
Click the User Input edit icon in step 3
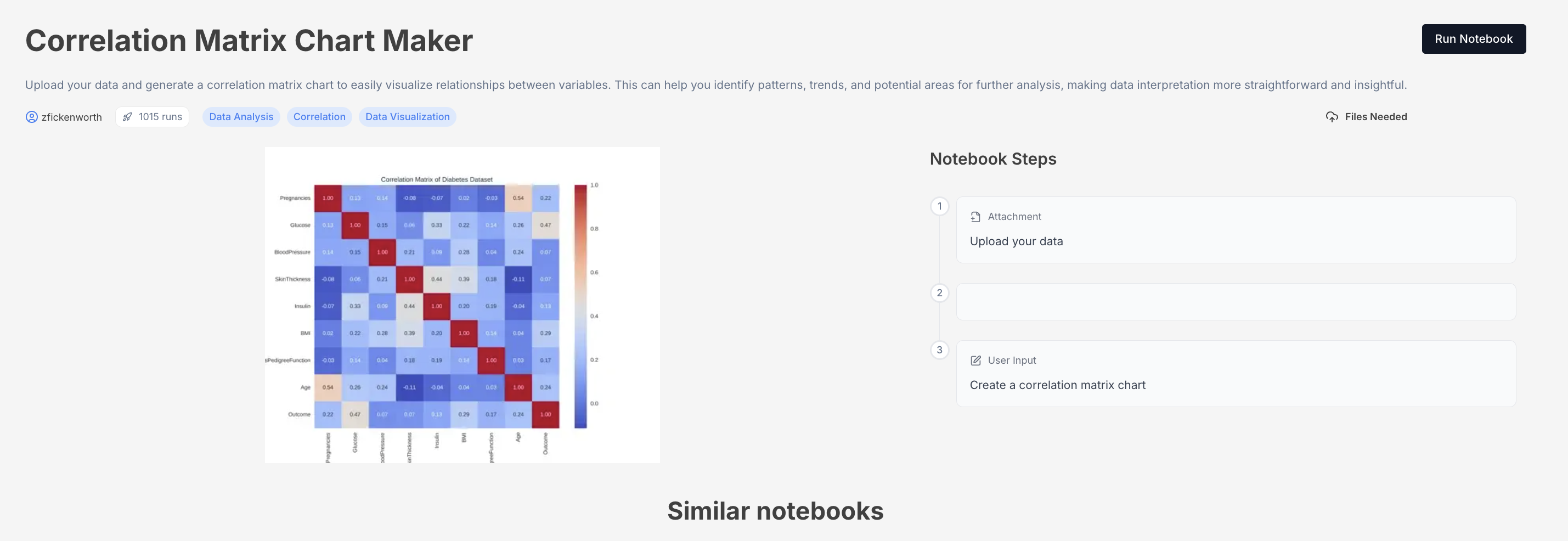[x=975, y=360]
